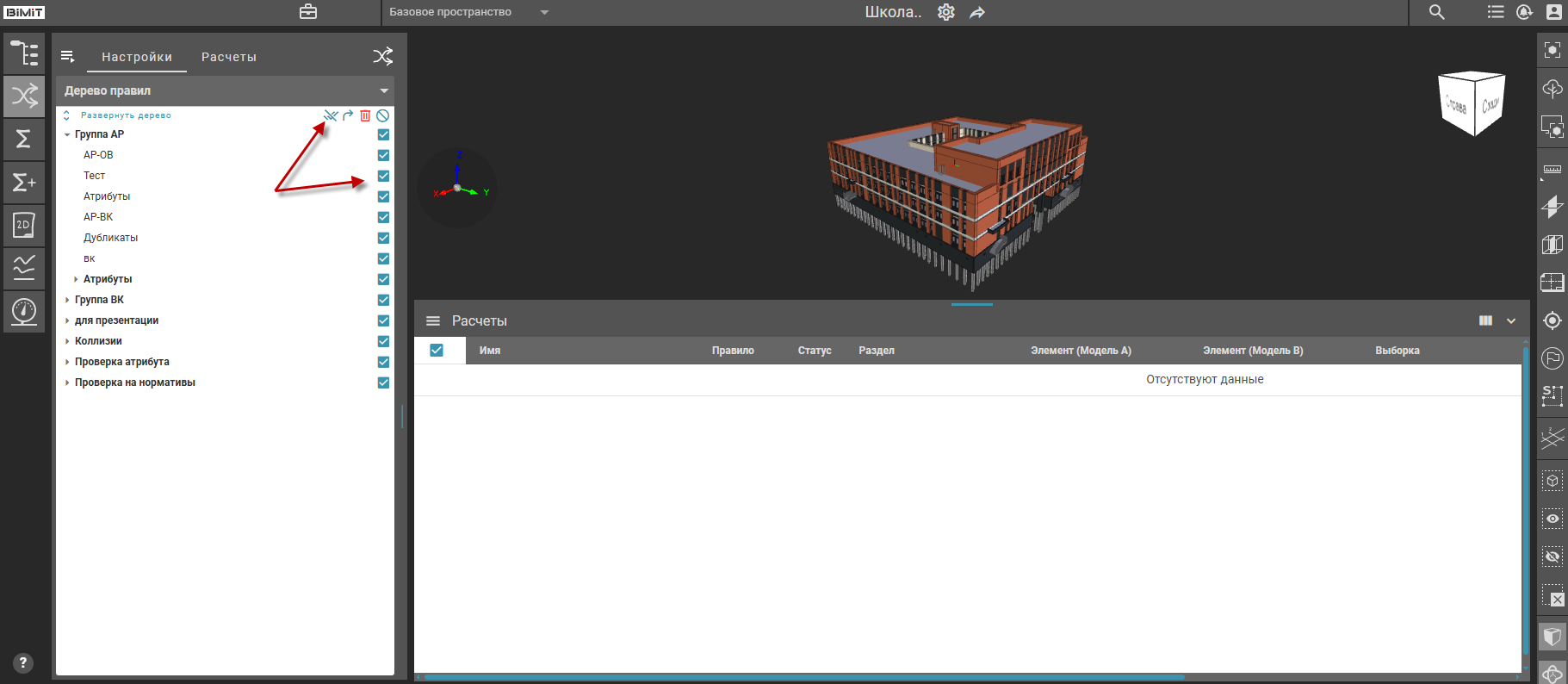Select the Настройки tab
The width and height of the screenshot is (1568, 684).
[137, 57]
